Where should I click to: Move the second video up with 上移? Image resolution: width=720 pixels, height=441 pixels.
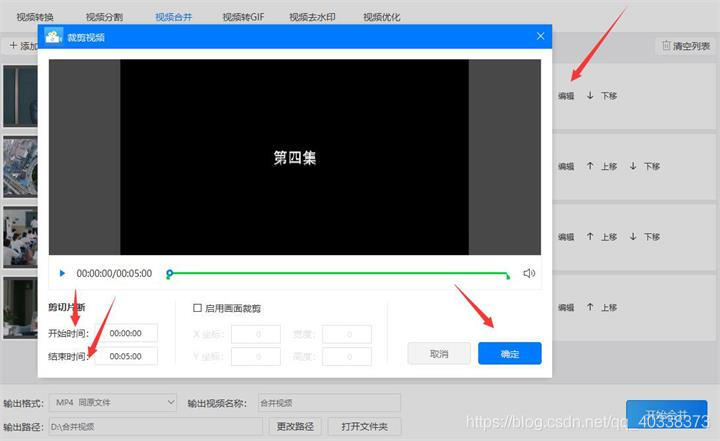[602, 166]
